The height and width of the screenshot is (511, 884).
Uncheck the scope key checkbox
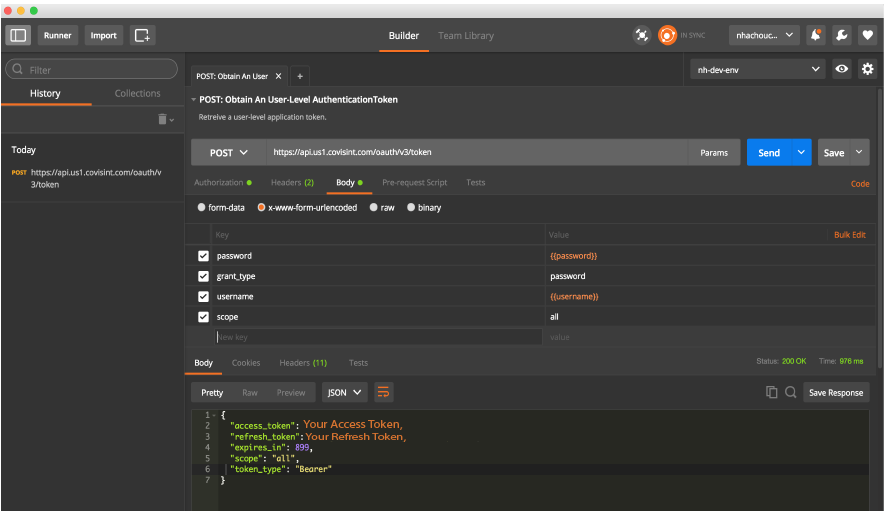[204, 317]
